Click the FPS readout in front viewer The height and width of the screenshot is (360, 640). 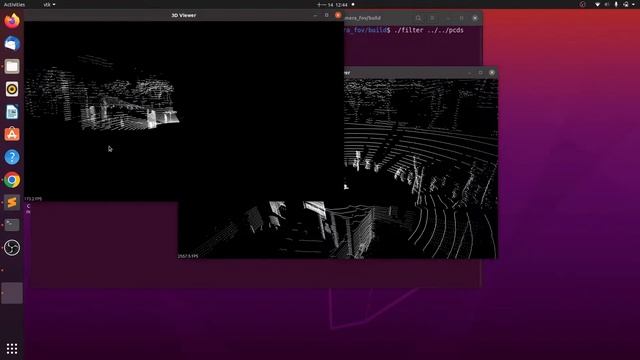[x=33, y=199]
